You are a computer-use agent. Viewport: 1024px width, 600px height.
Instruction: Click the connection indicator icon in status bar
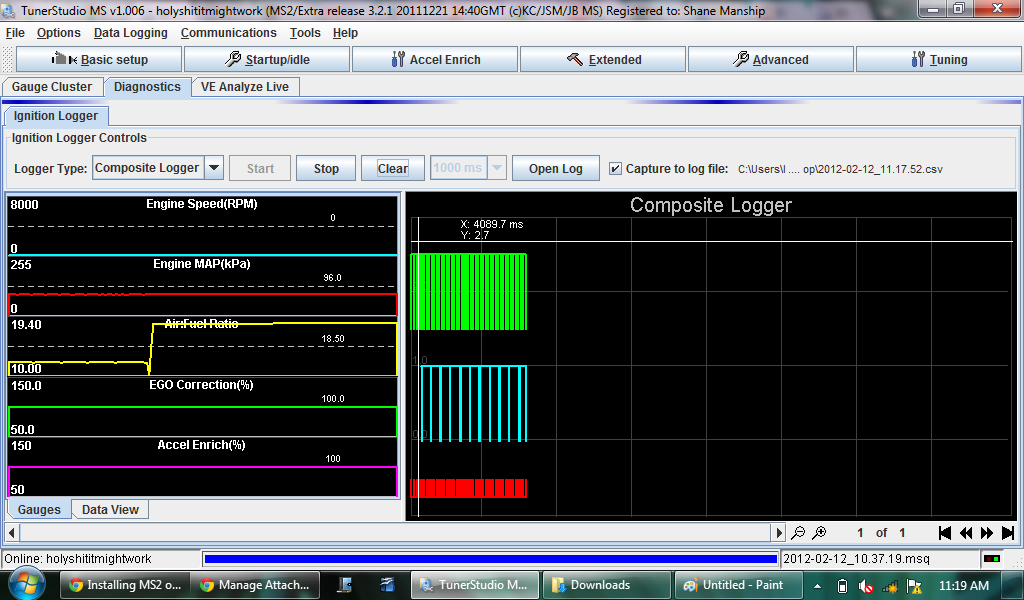coord(991,559)
